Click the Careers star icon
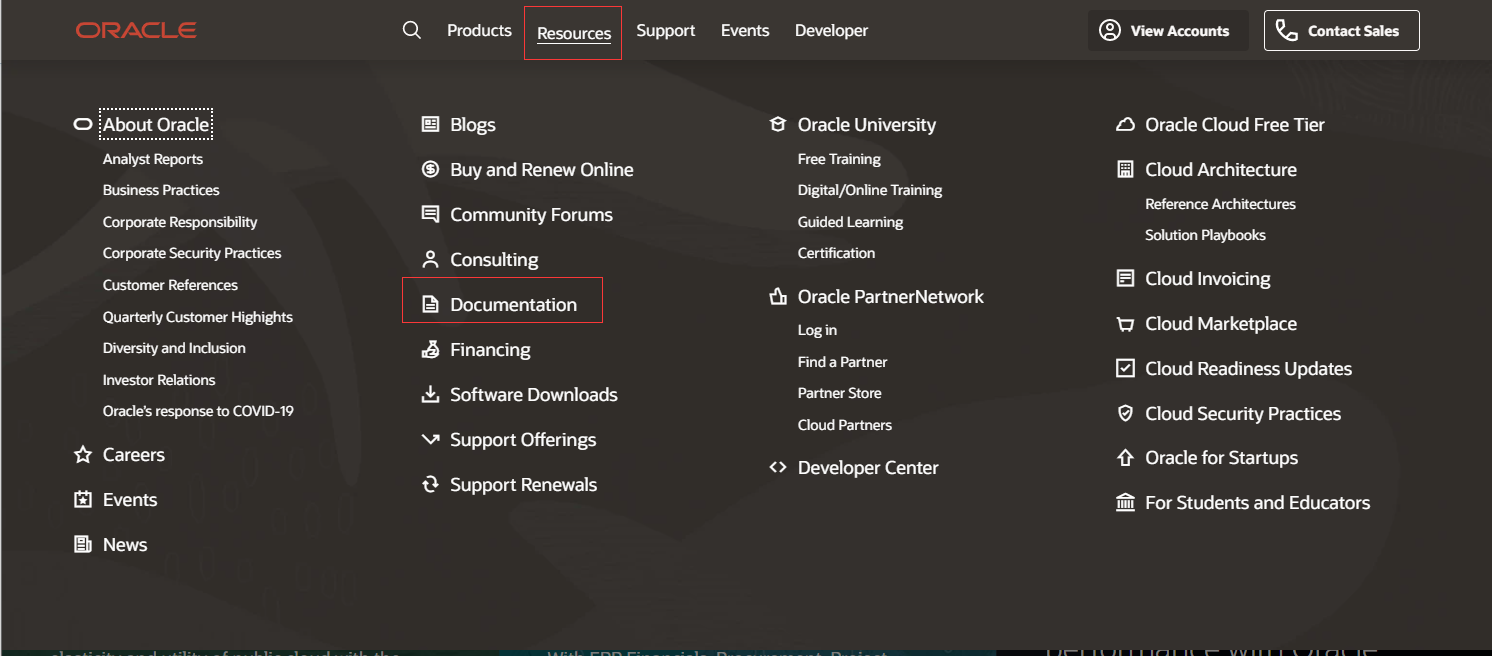 pos(83,455)
